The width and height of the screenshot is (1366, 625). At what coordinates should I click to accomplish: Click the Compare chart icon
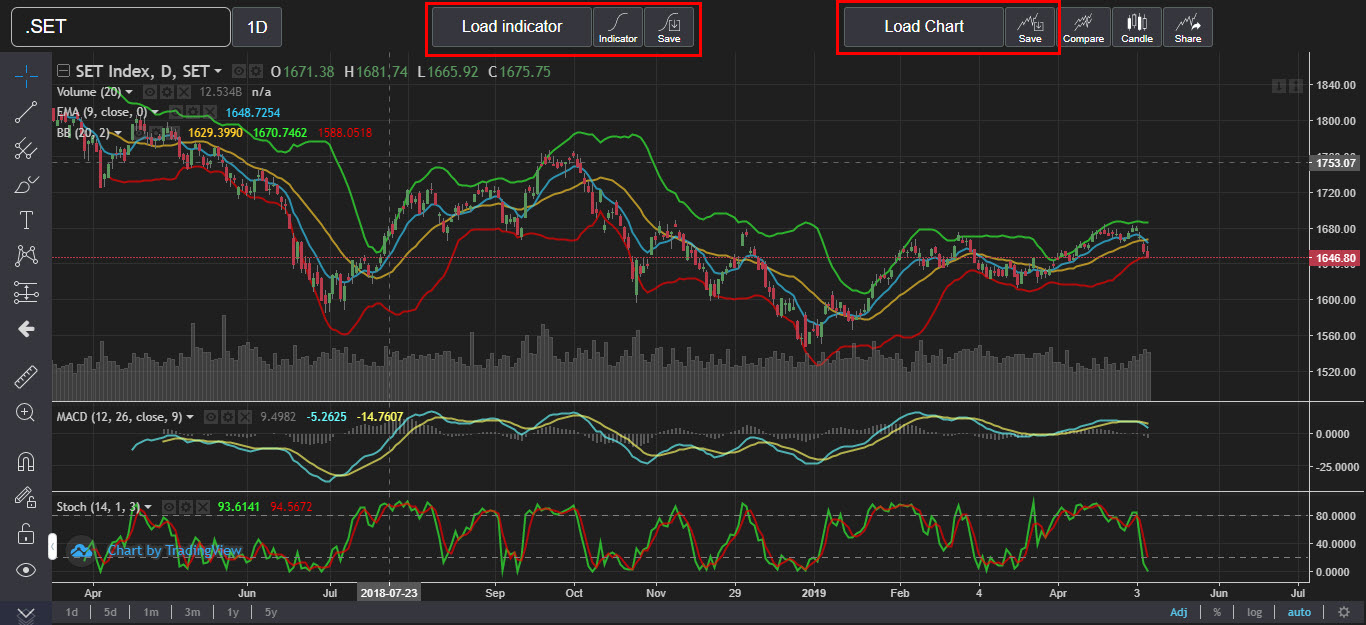1084,27
